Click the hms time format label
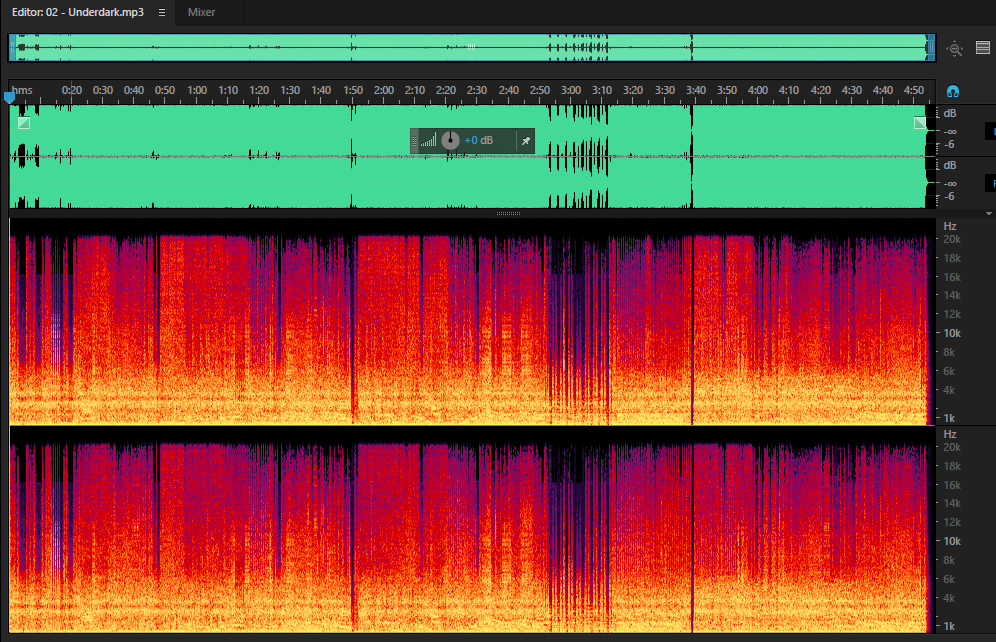The height and width of the screenshot is (642, 996). pyautogui.click(x=22, y=90)
